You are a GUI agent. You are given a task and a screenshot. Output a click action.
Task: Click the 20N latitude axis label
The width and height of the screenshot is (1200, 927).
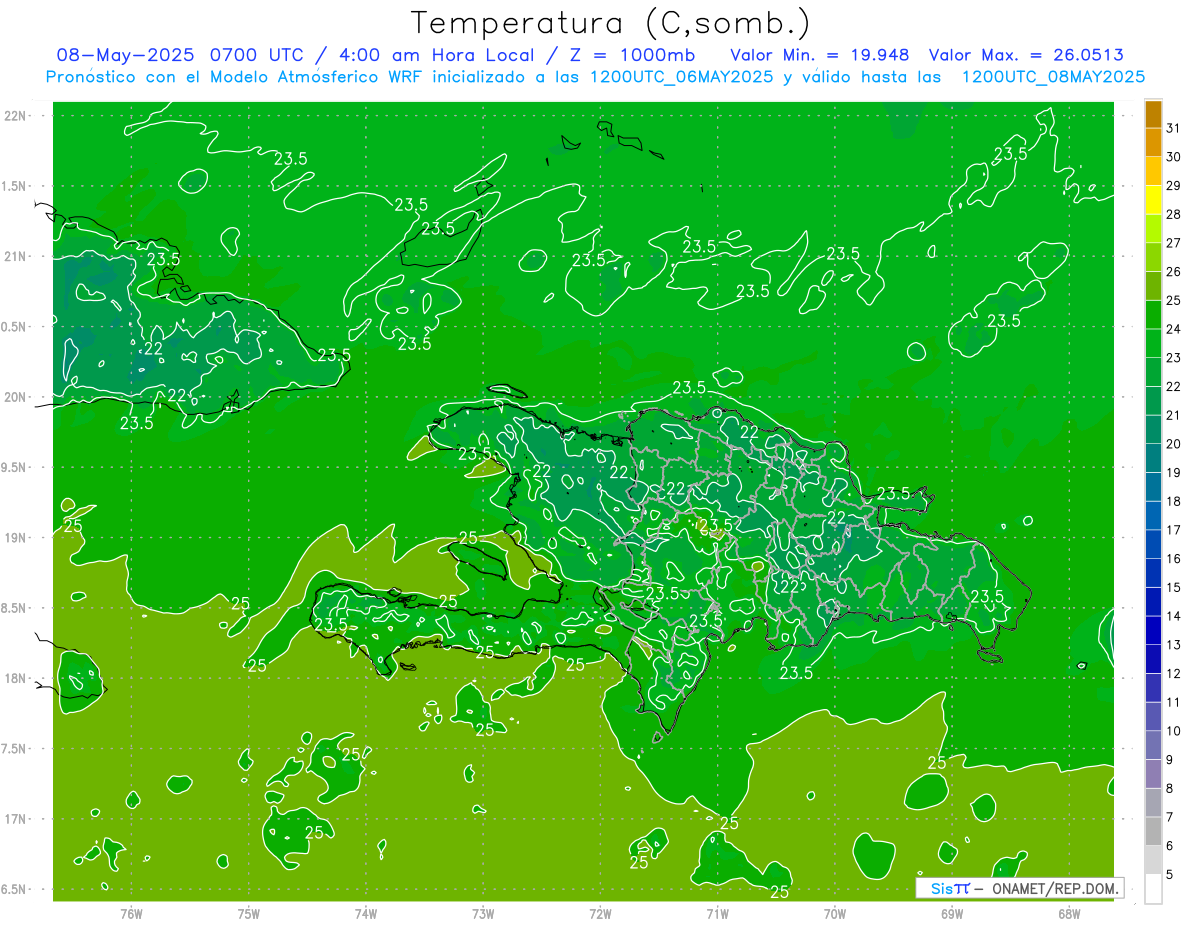17,397
